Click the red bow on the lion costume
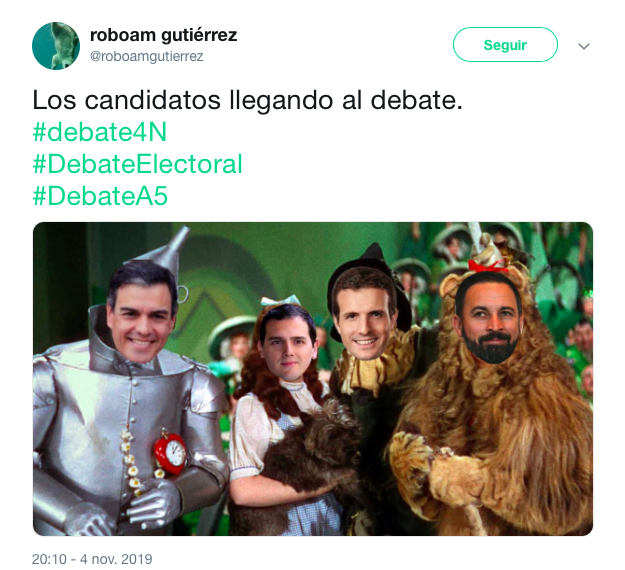Image resolution: width=625 pixels, height=570 pixels. point(487,265)
